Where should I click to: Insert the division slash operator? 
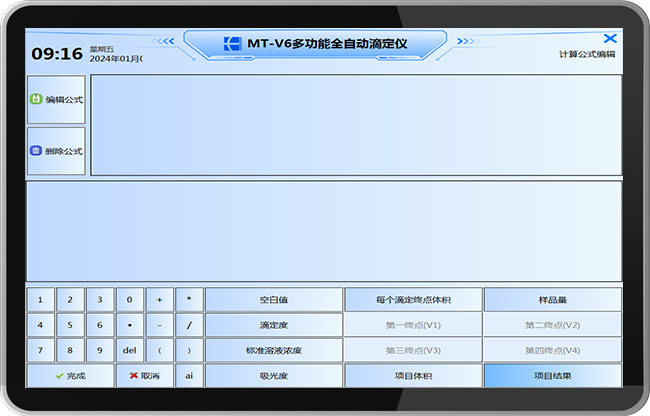click(189, 325)
